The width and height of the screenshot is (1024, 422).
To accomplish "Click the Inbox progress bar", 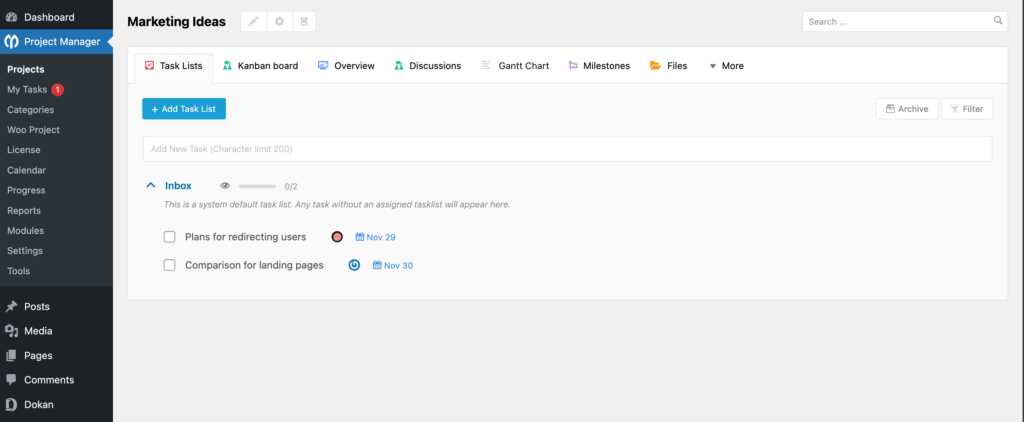I will click(x=257, y=186).
